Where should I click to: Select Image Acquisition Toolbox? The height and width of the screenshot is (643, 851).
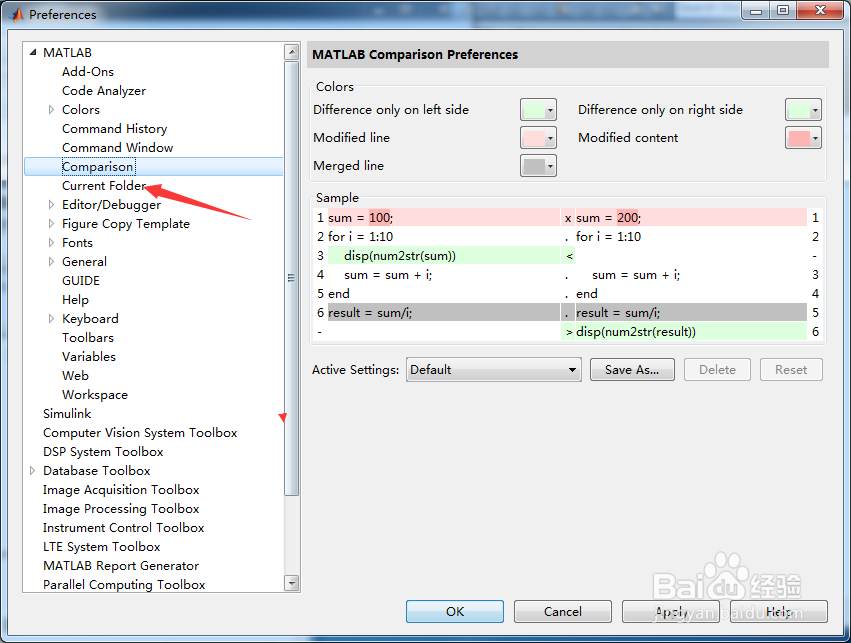[x=121, y=489]
